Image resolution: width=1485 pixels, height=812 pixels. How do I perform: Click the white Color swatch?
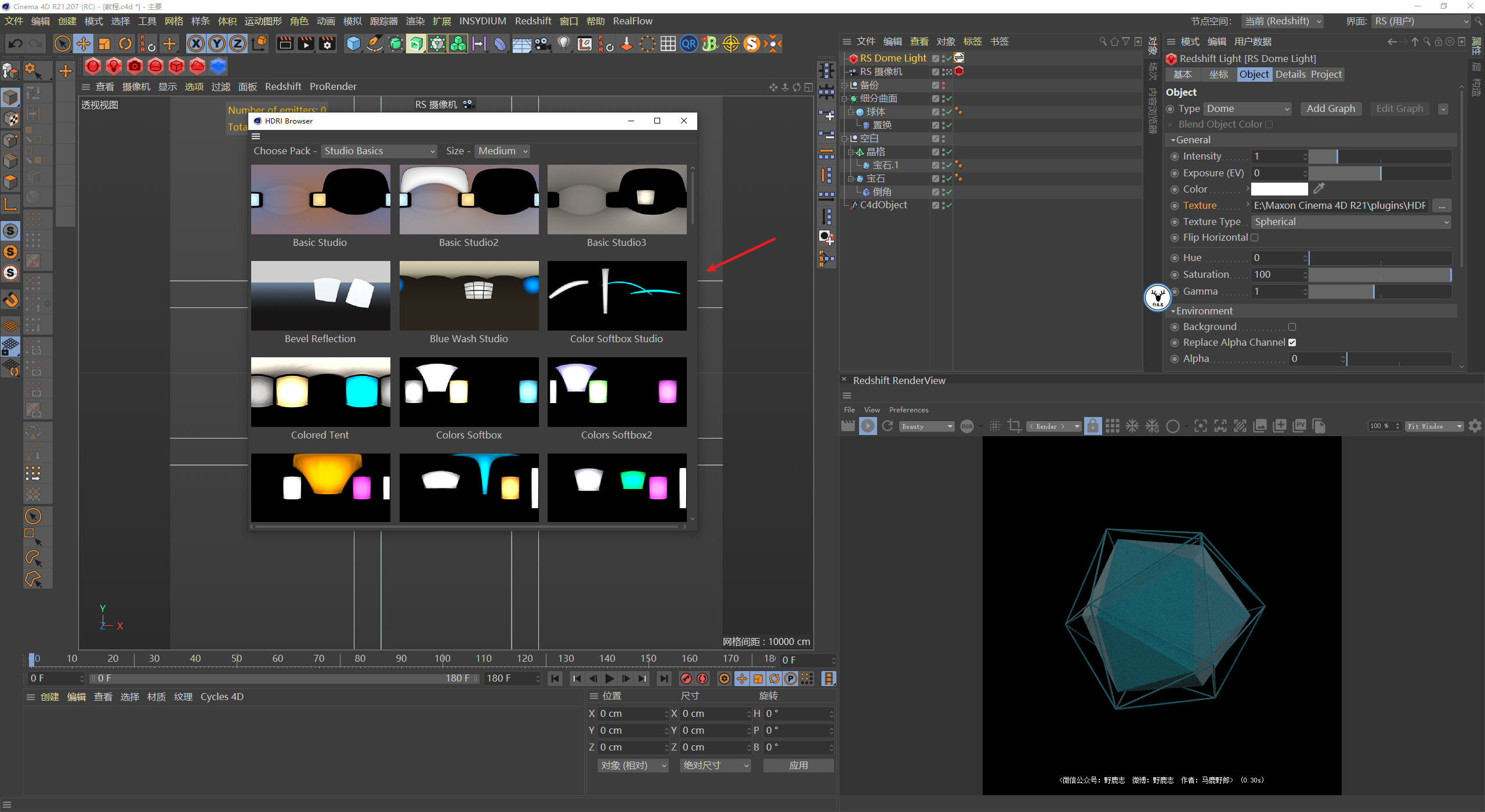point(1279,189)
